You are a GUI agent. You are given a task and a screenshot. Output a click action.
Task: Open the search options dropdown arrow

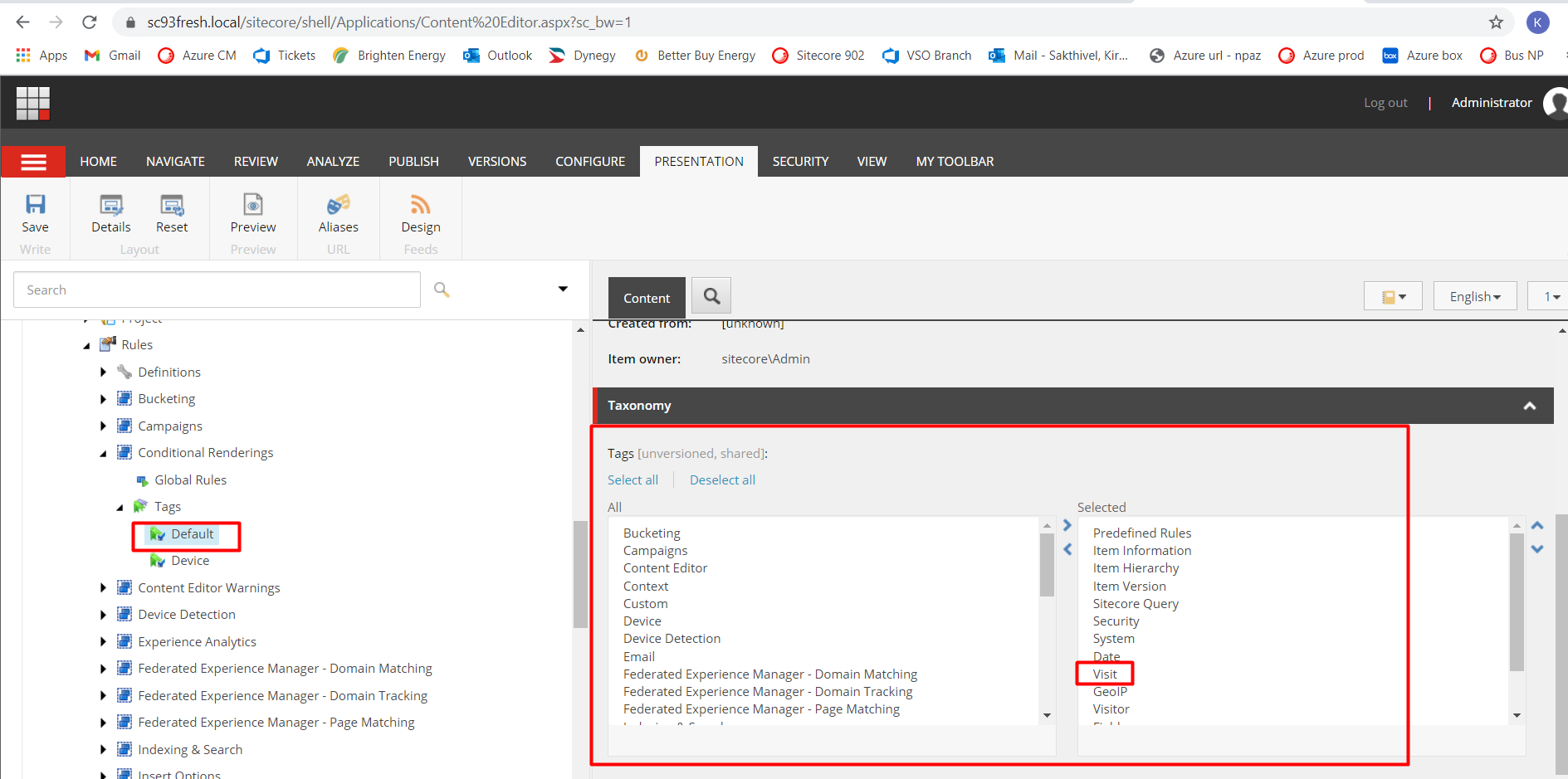pyautogui.click(x=563, y=289)
